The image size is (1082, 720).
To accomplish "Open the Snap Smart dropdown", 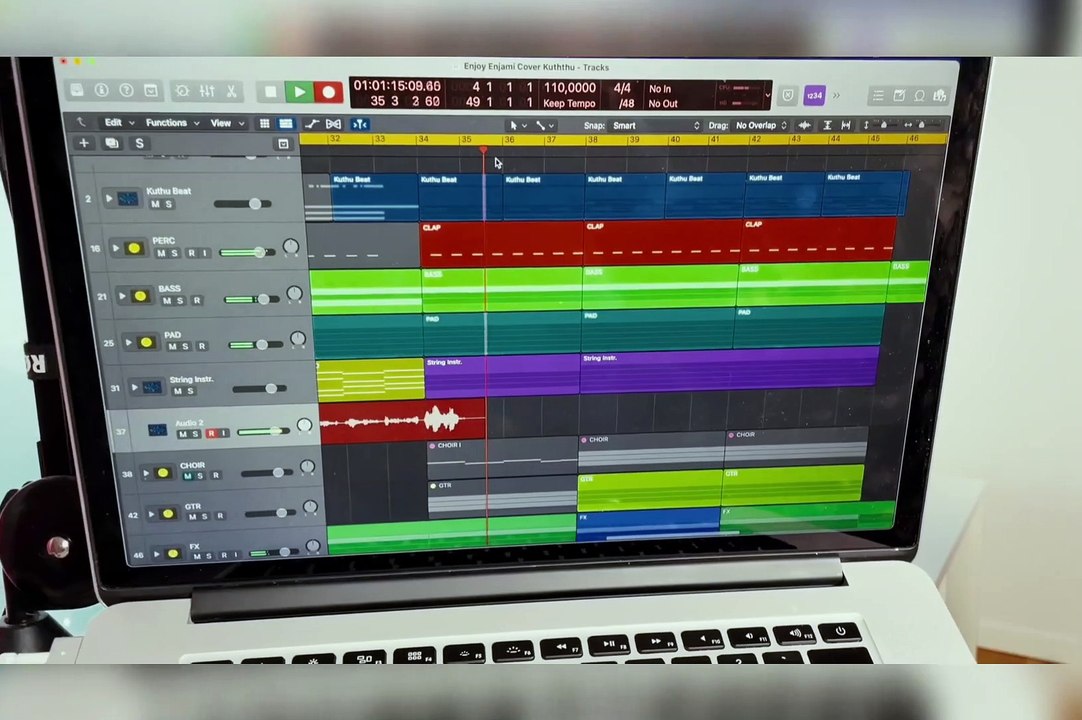I will pos(656,126).
